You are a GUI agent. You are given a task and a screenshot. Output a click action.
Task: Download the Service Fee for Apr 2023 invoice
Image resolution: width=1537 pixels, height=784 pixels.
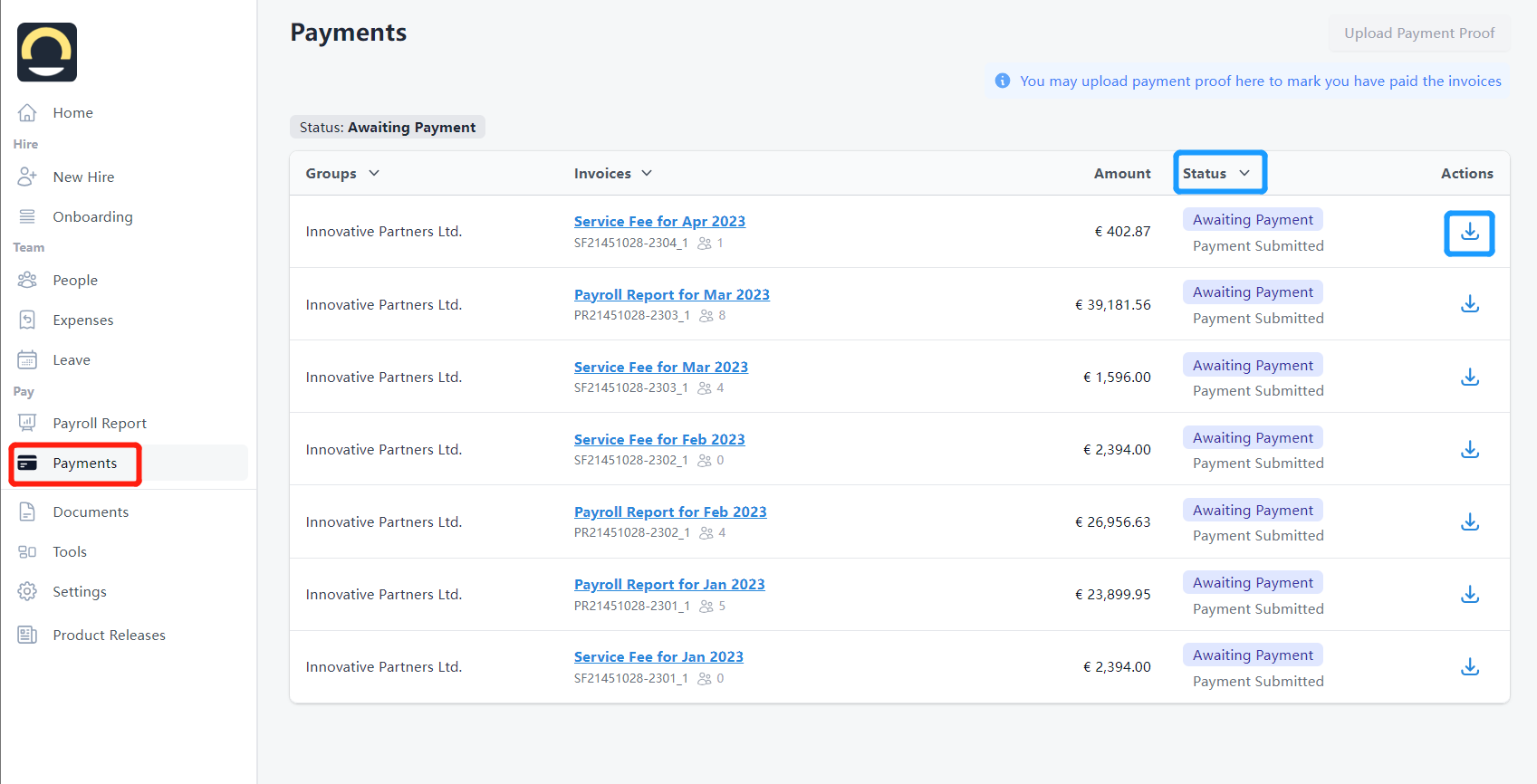coord(1469,233)
